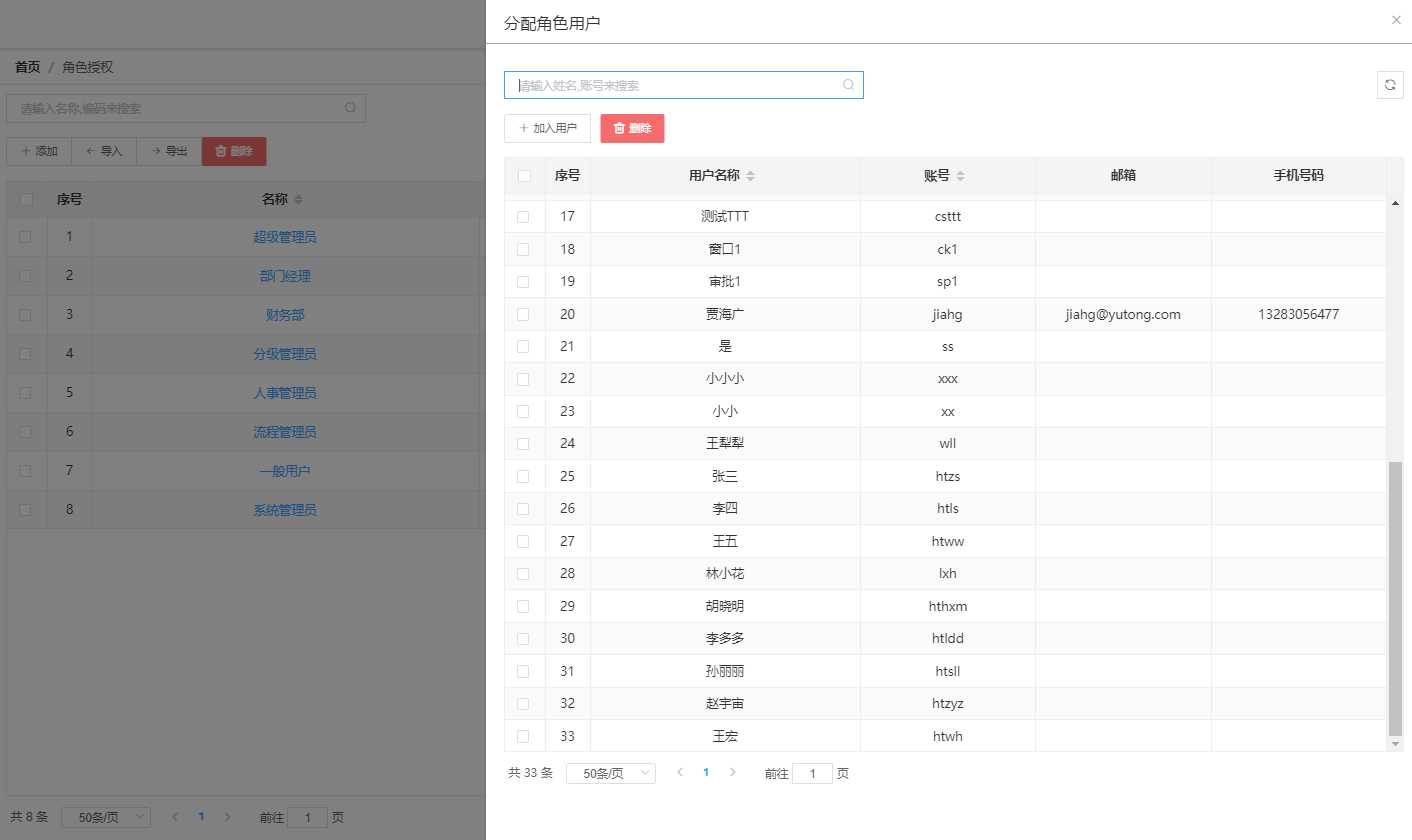Click the search magnifier icon in drawer

848,85
